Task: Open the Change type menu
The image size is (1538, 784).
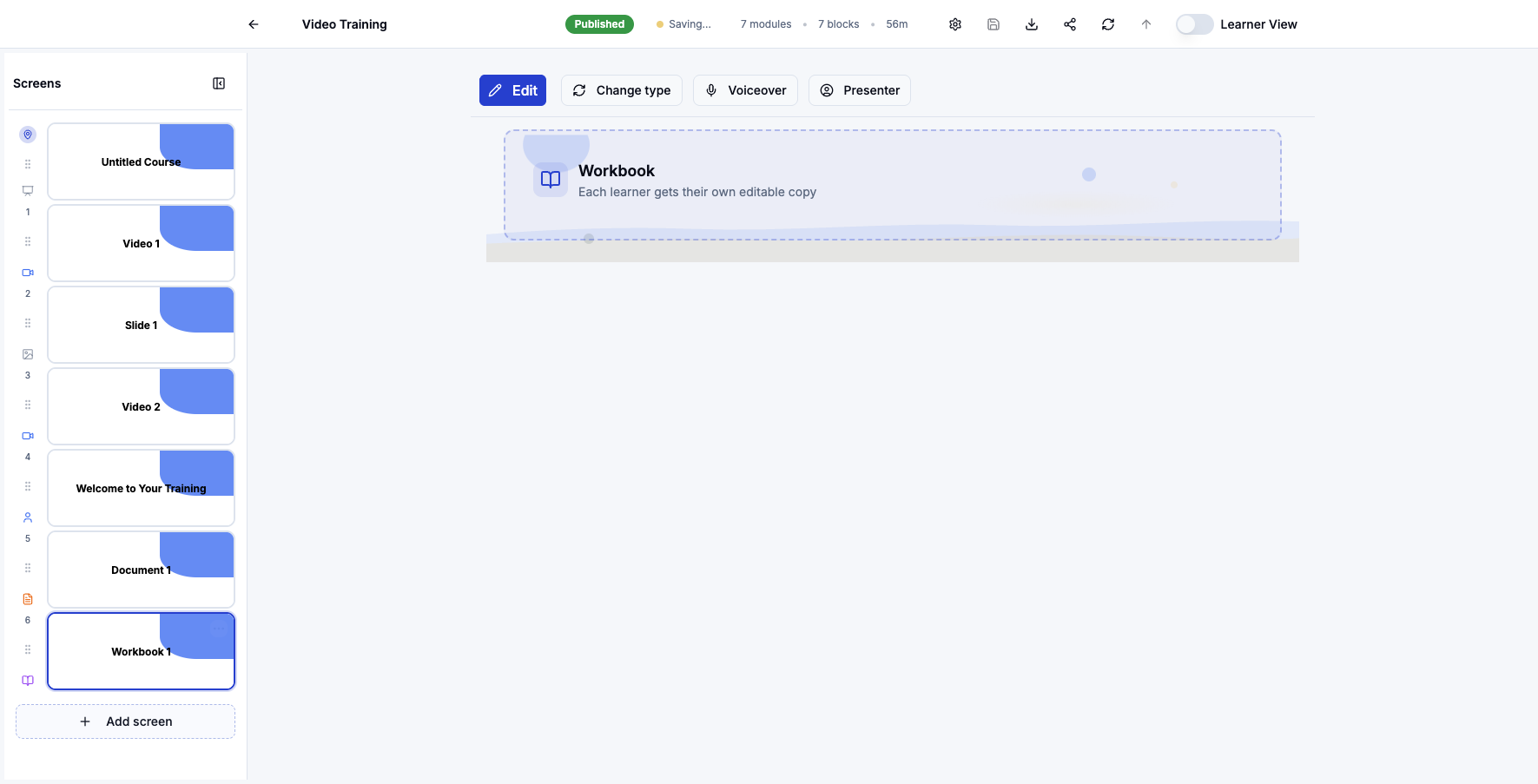Action: tap(621, 90)
